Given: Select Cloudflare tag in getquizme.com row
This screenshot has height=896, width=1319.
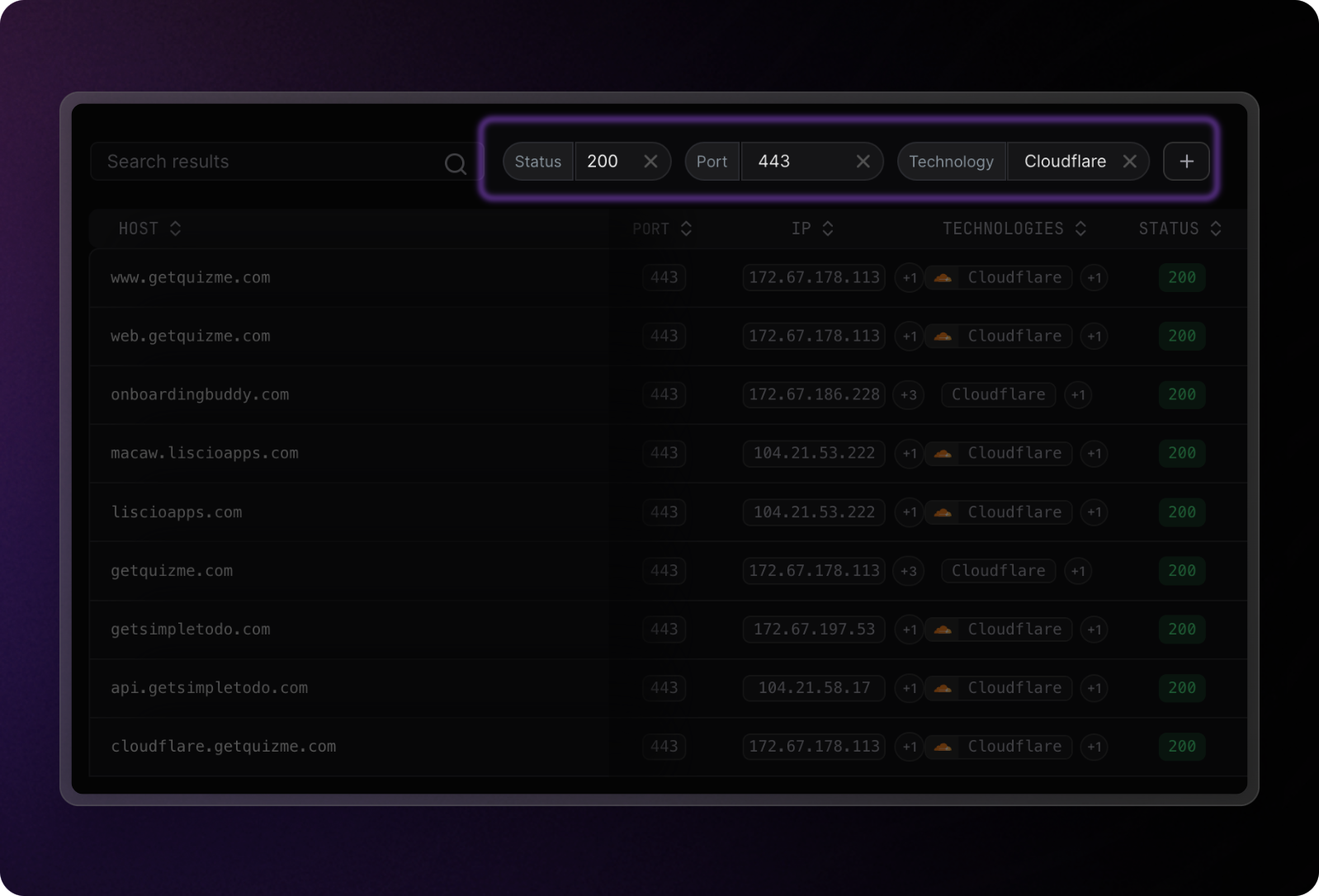Looking at the screenshot, I should [999, 571].
